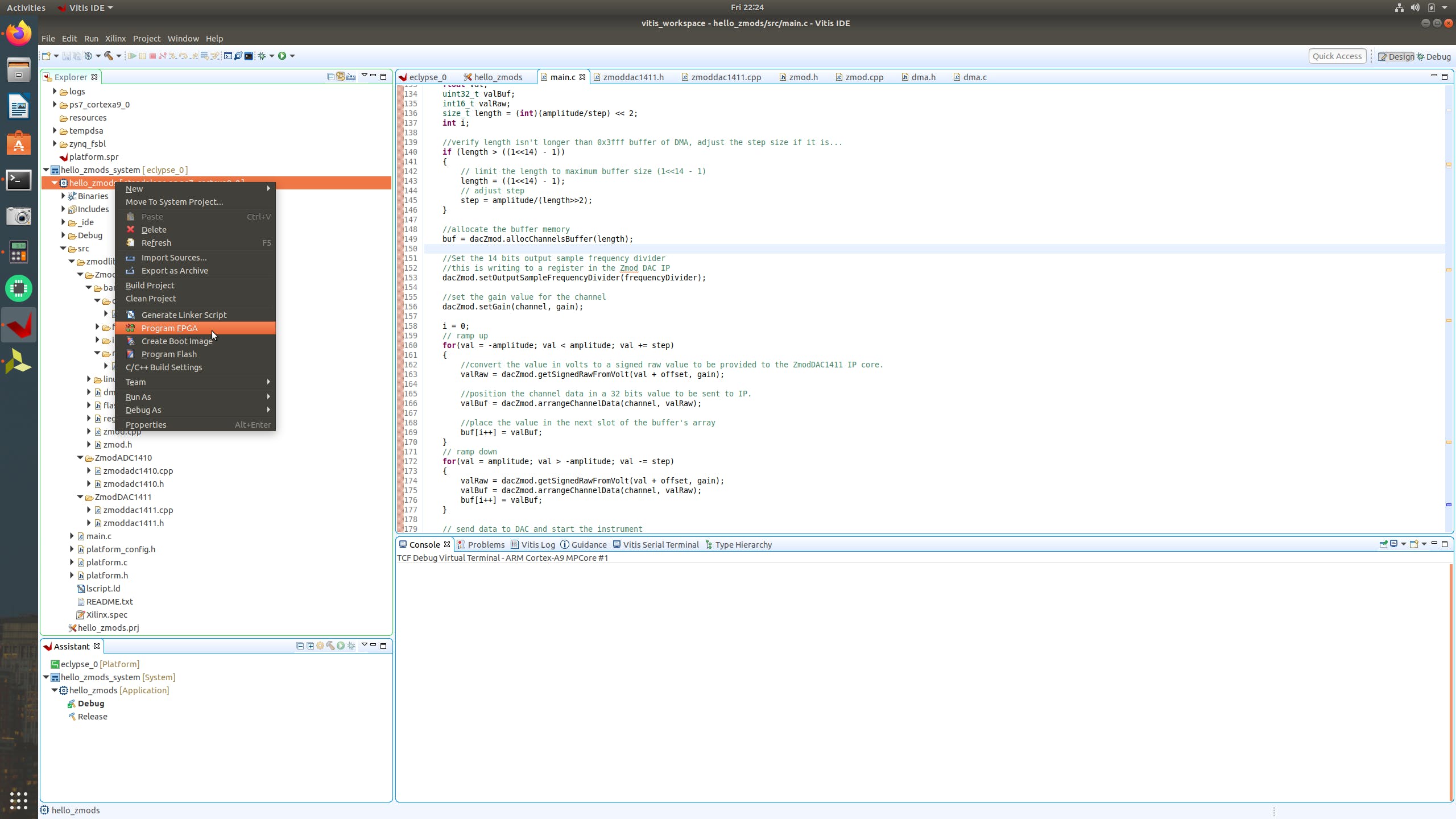Screen dimensions: 1456x819
Task: Open Explorer view menu triangle
Action: pyautogui.click(x=364, y=76)
